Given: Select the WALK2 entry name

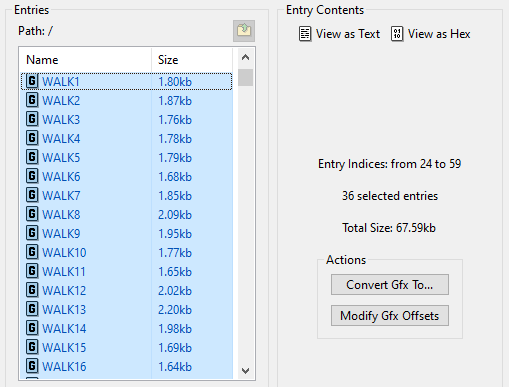Looking at the screenshot, I should [61, 101].
